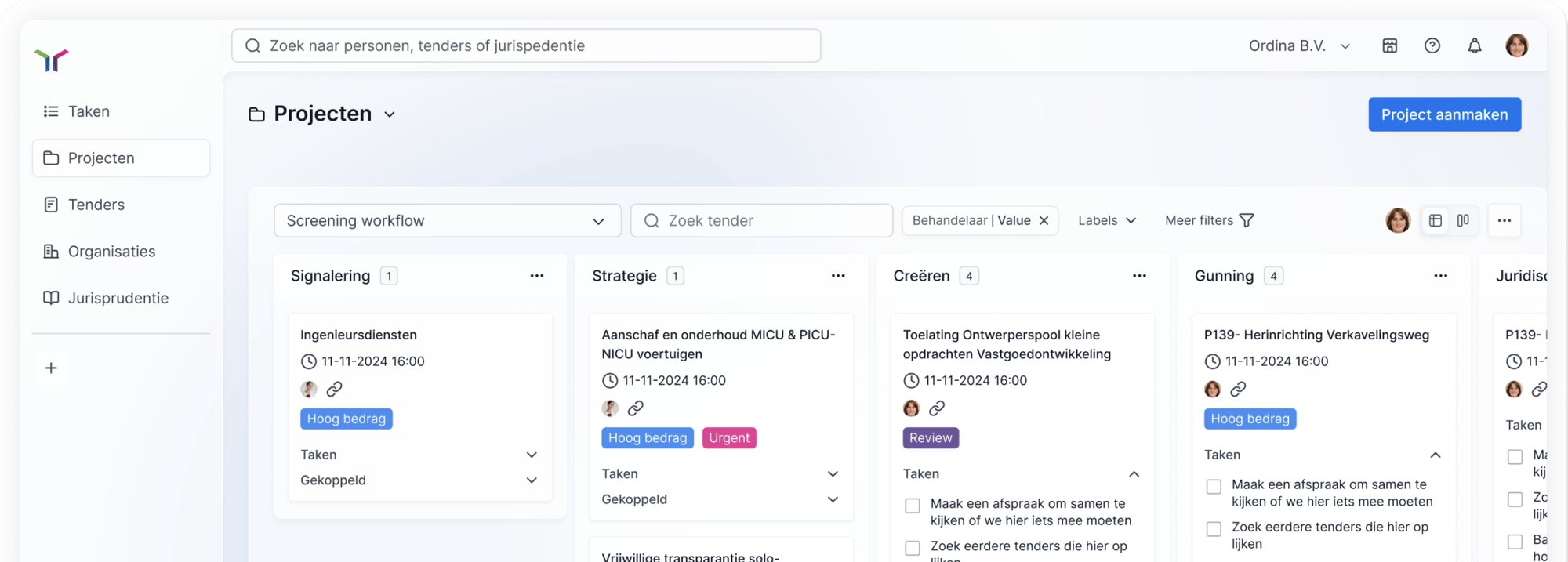The width and height of the screenshot is (1568, 562).
Task: Open the notifications bell icon
Action: click(x=1474, y=46)
